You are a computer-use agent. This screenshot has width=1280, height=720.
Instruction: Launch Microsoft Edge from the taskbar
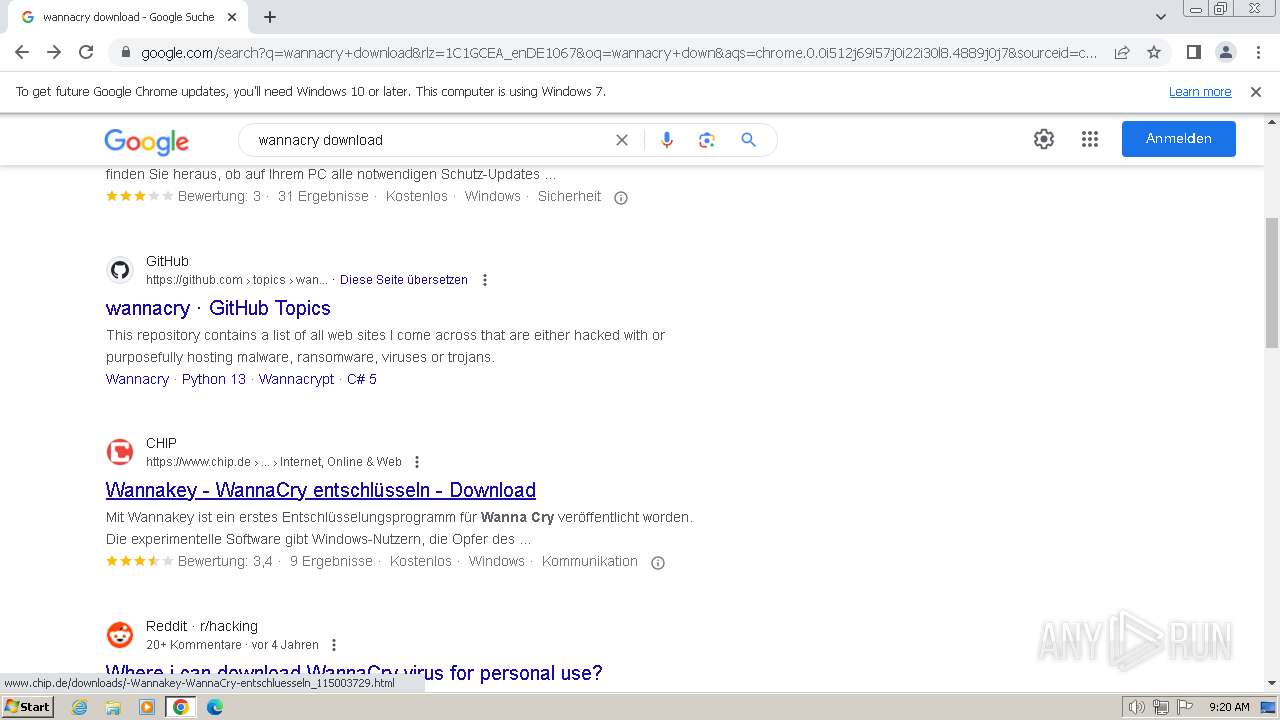click(x=215, y=707)
